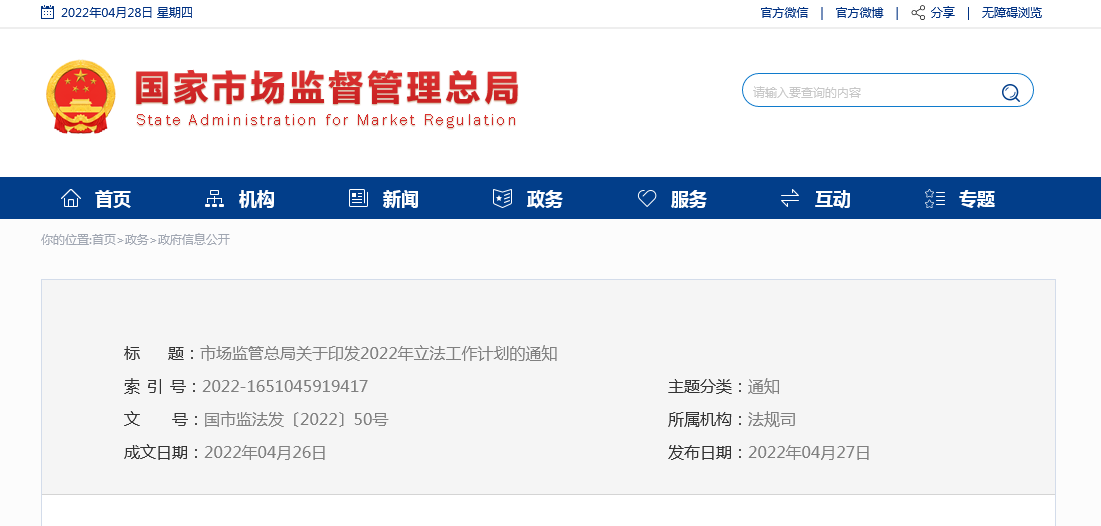Select the 成文日期 value 2022年04月26日

265,452
